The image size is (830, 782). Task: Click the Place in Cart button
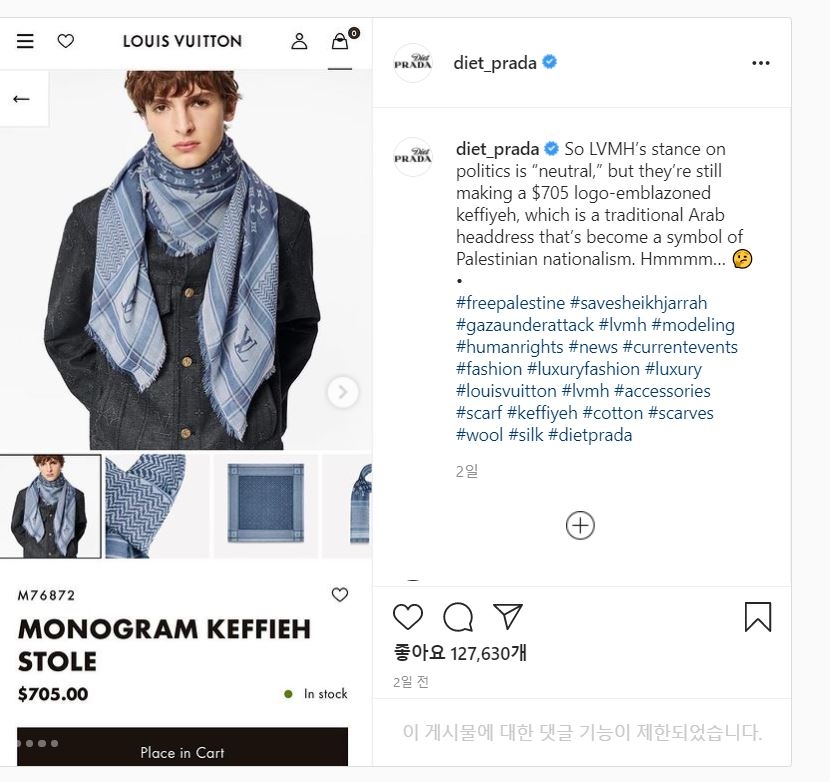click(x=183, y=747)
